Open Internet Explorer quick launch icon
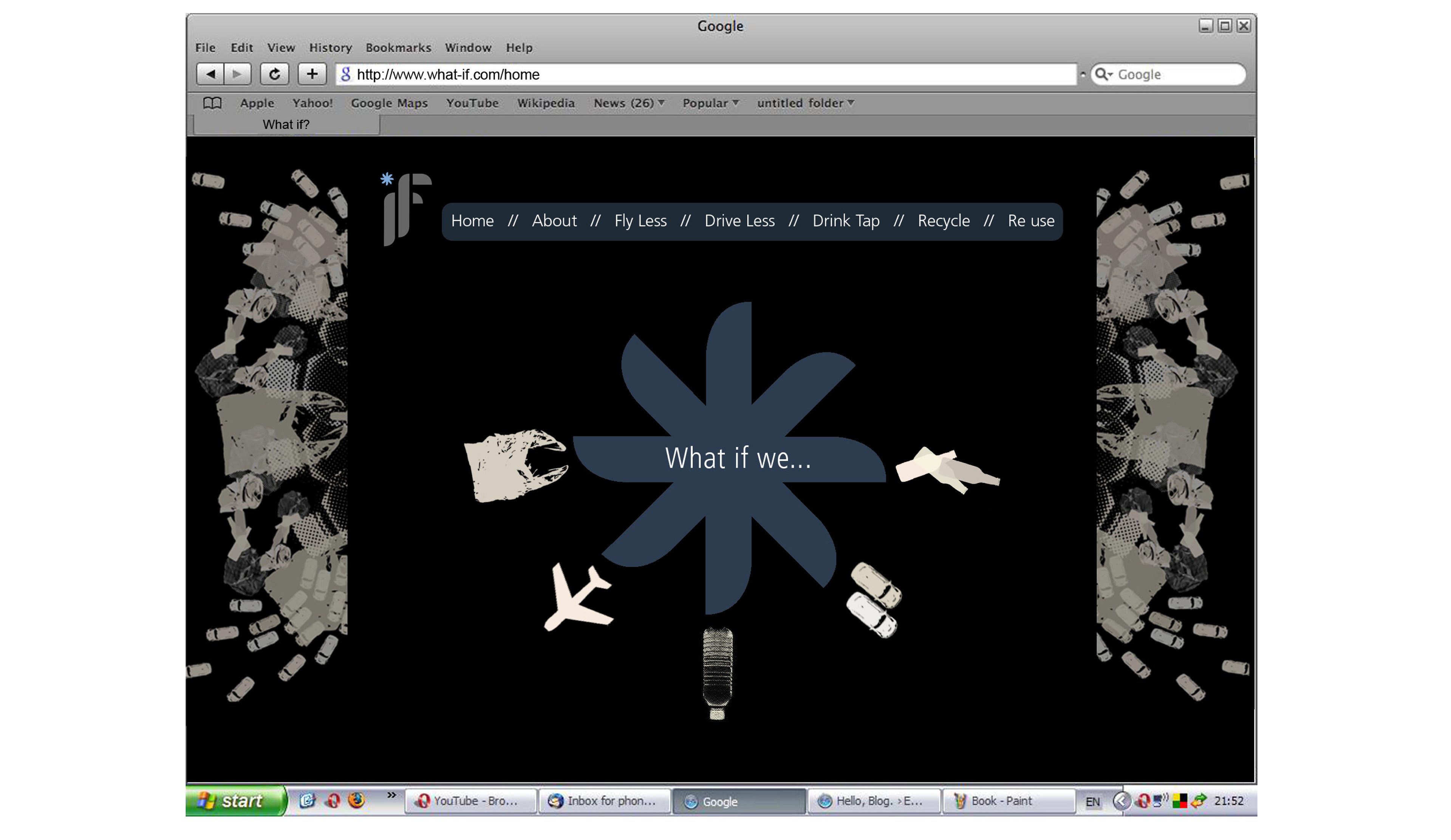1451x840 pixels. point(308,800)
